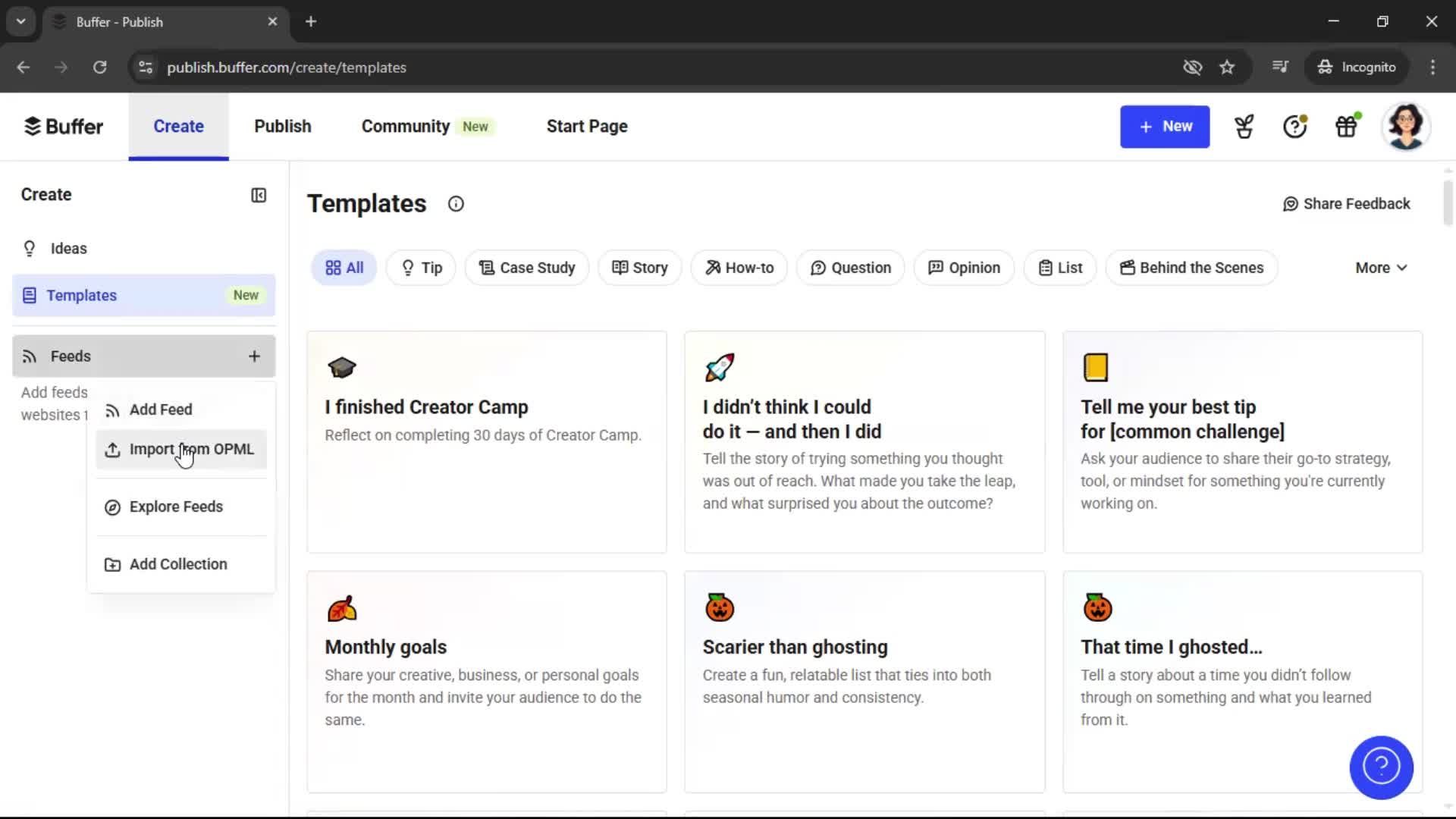The height and width of the screenshot is (819, 1456).
Task: Choose Import from OPML in the menu
Action: pyautogui.click(x=192, y=449)
